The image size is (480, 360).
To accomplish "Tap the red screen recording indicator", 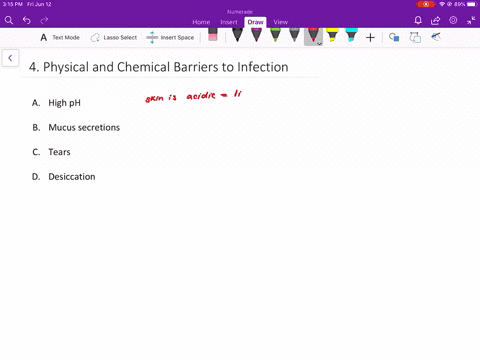I will 426,4.
